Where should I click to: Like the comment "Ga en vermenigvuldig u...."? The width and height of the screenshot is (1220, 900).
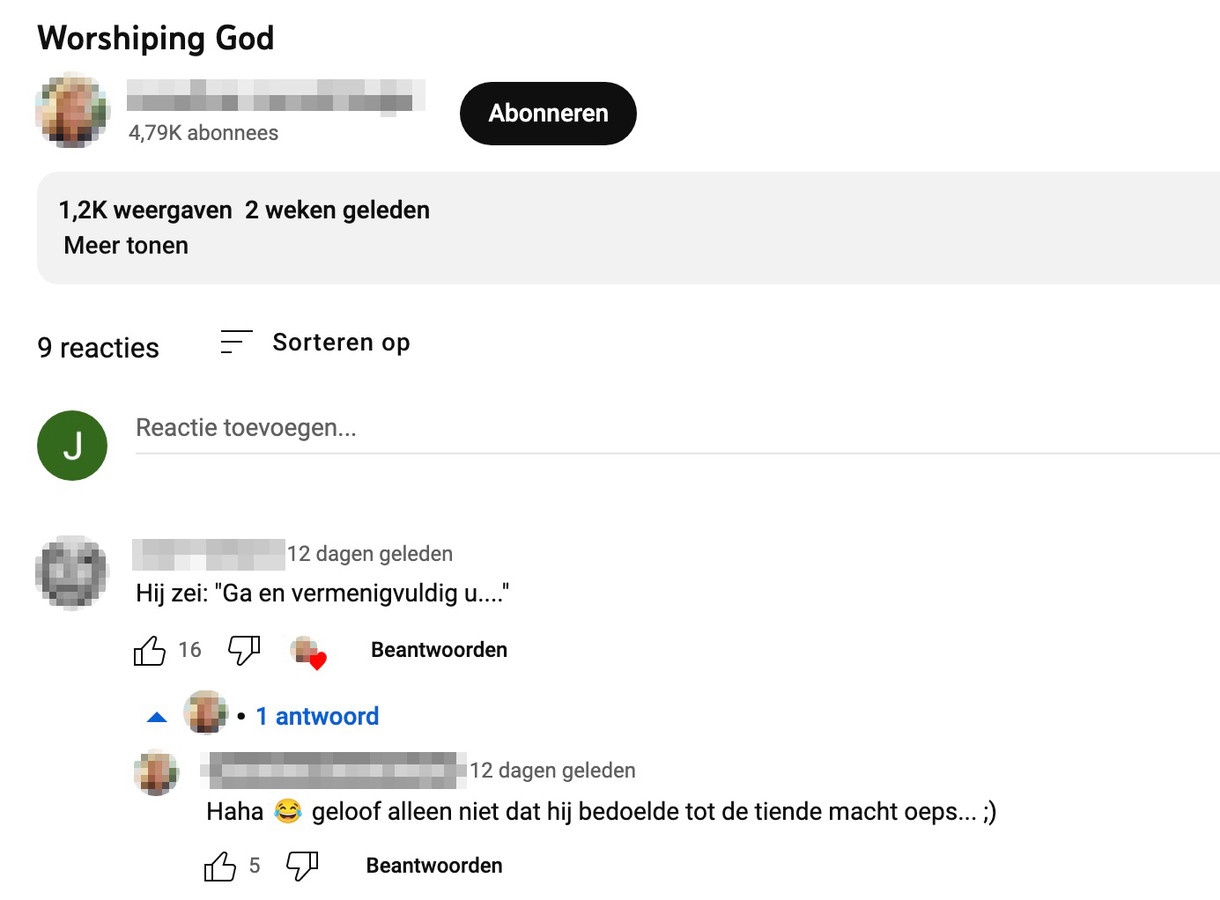click(150, 650)
